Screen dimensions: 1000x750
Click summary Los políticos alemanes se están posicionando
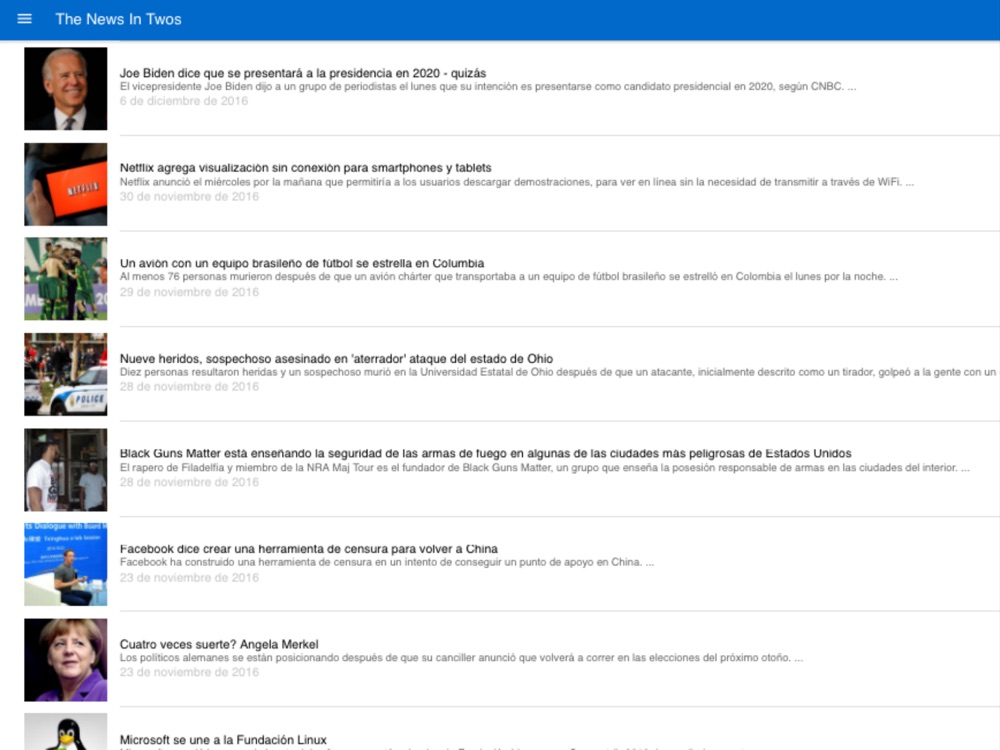click(461, 658)
